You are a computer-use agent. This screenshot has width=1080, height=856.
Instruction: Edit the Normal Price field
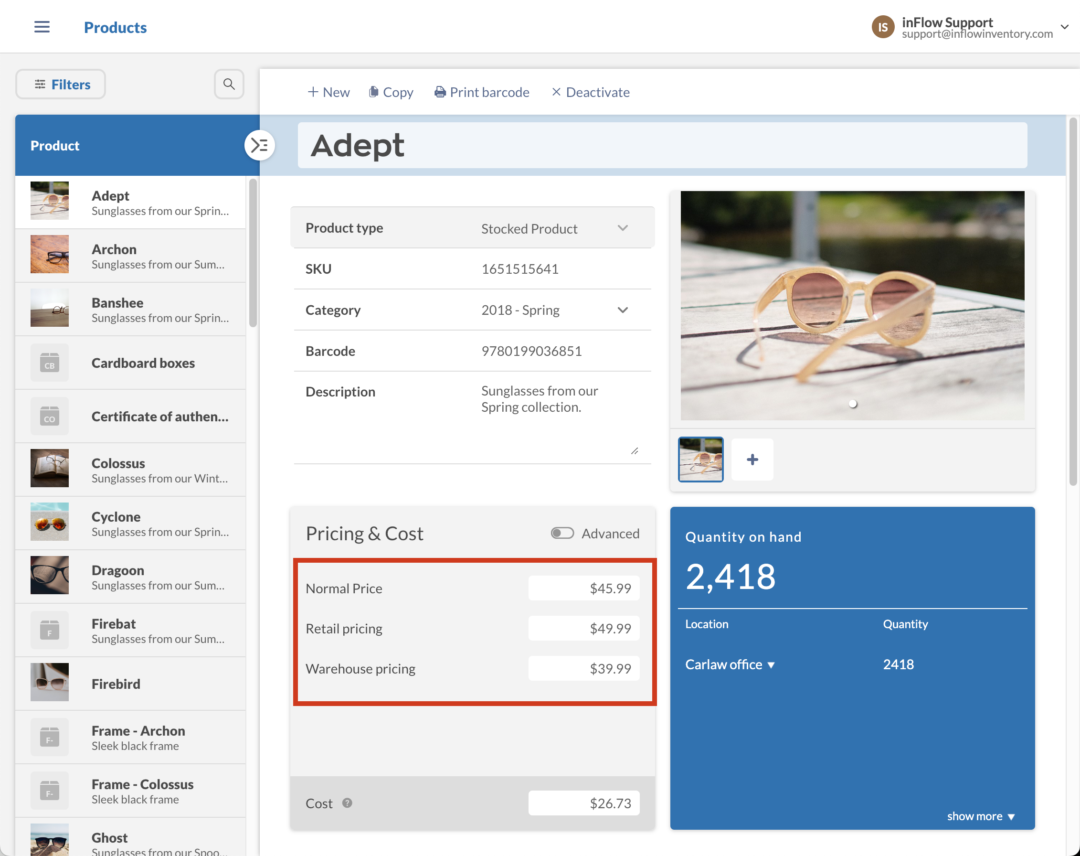[584, 588]
